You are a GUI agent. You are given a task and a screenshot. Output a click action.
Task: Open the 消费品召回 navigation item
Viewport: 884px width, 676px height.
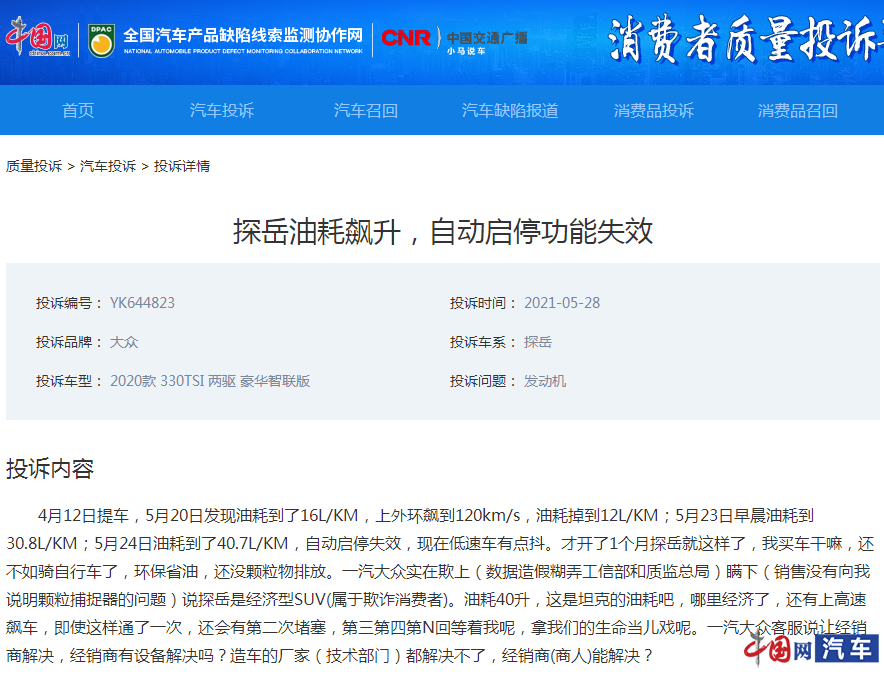coord(798,110)
